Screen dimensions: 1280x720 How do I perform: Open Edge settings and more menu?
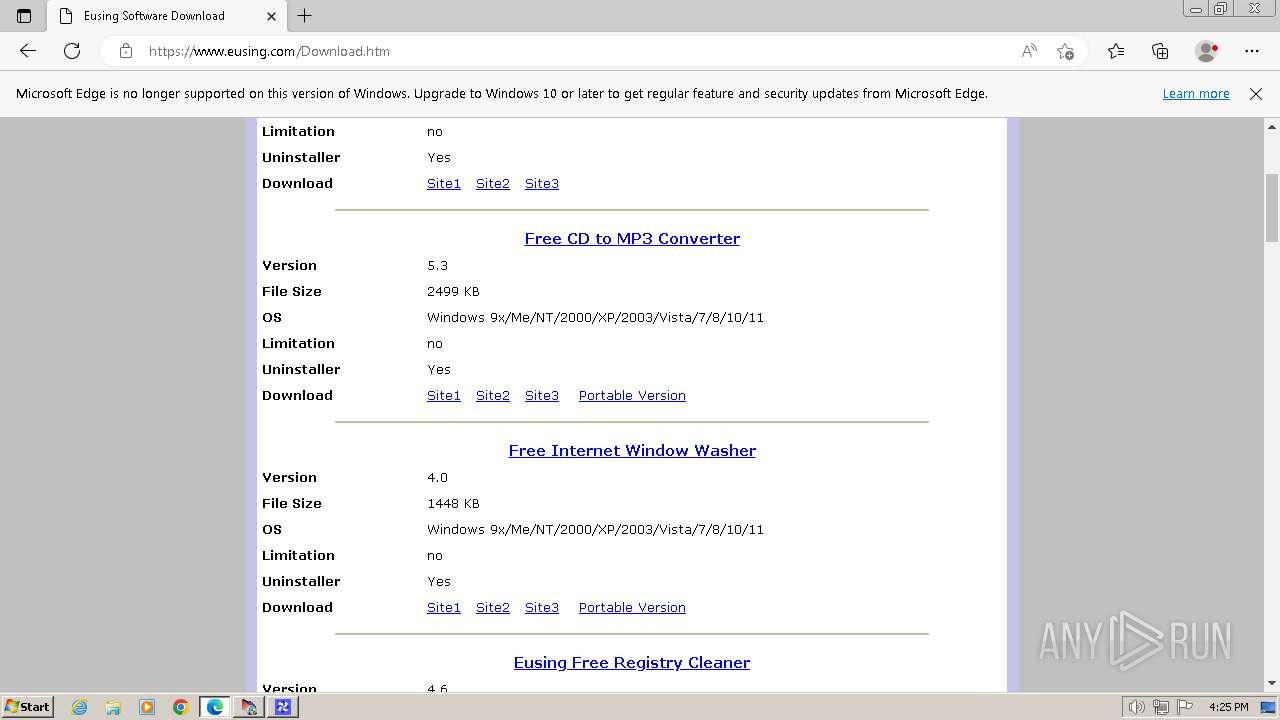1252,51
